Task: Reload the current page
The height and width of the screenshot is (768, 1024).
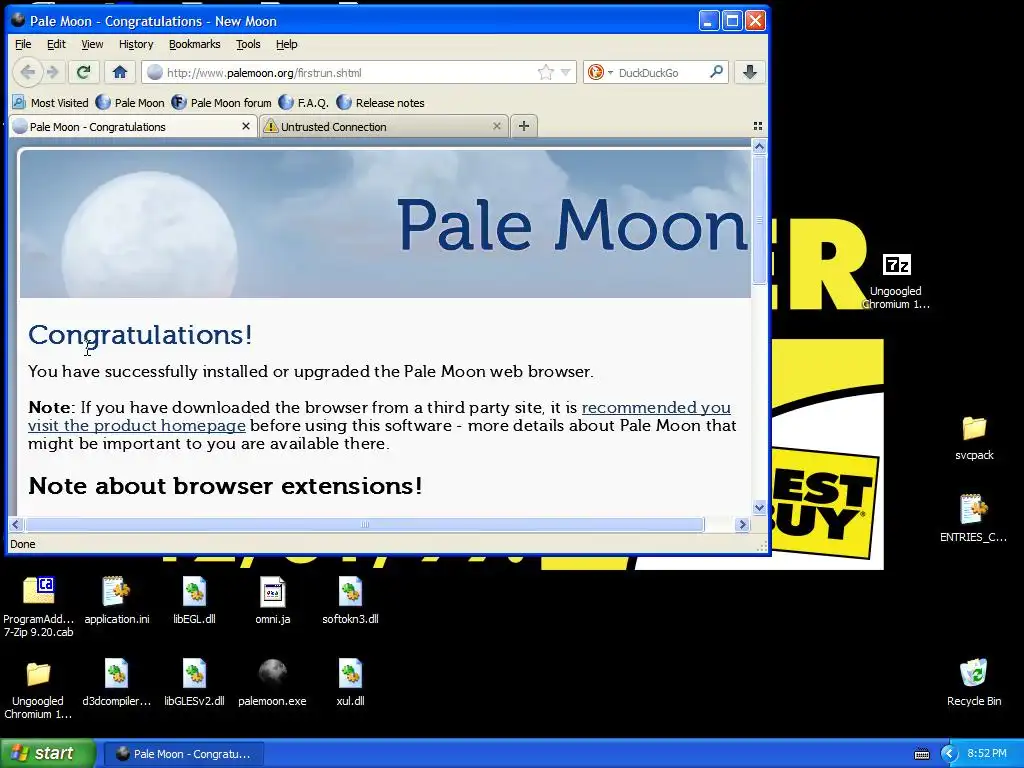Action: pos(84,72)
